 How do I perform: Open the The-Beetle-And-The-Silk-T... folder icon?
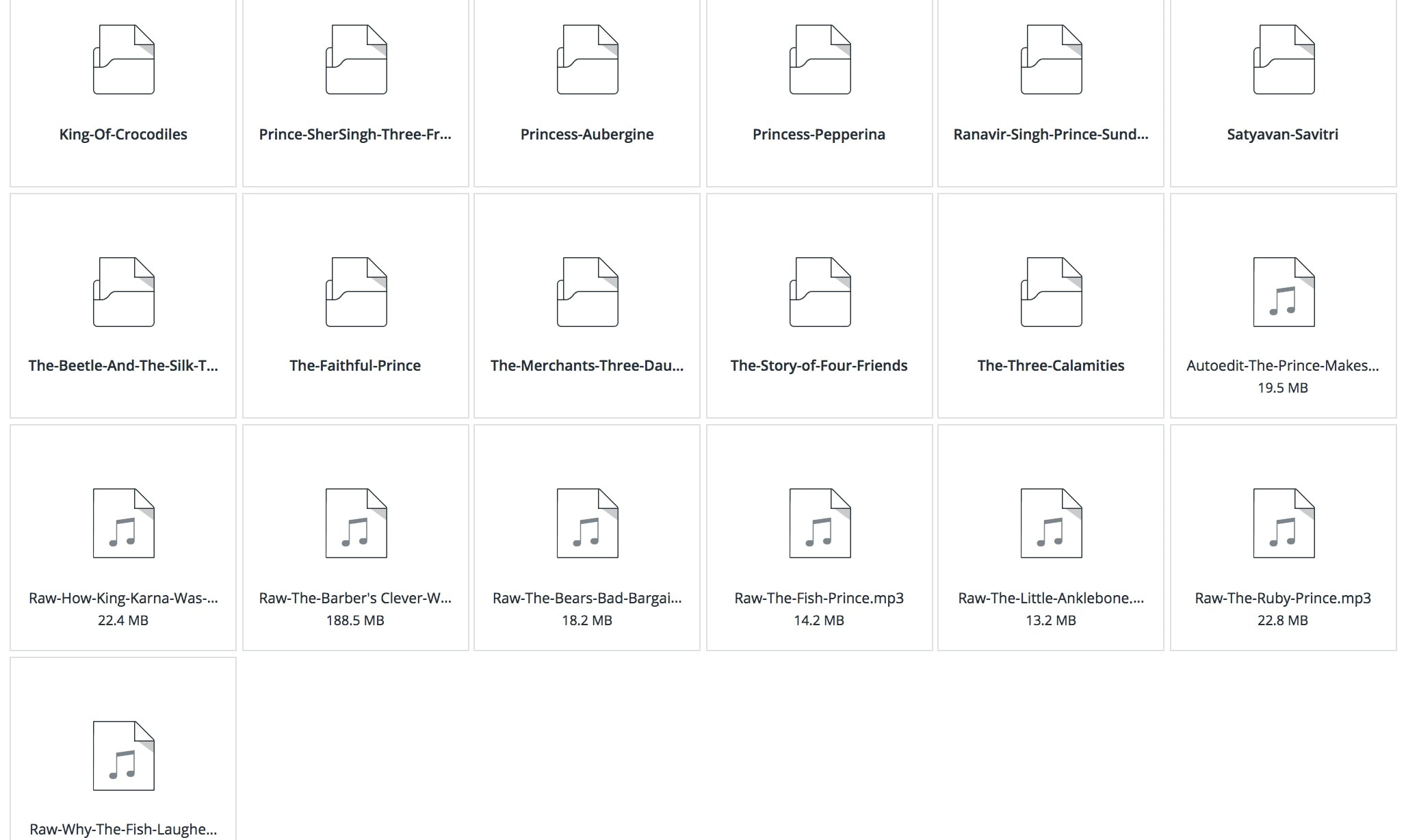pyautogui.click(x=124, y=292)
